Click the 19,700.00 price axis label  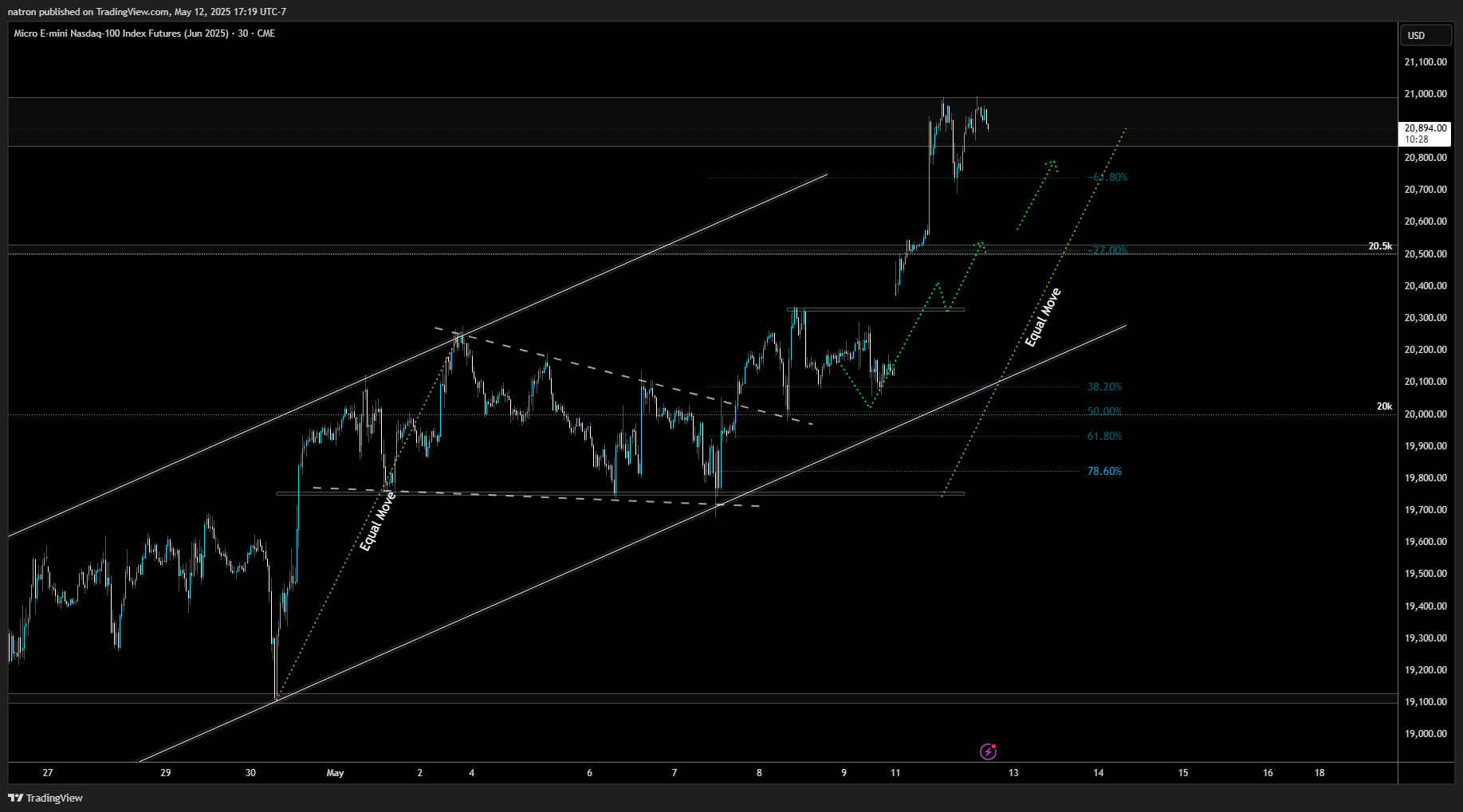[1426, 510]
